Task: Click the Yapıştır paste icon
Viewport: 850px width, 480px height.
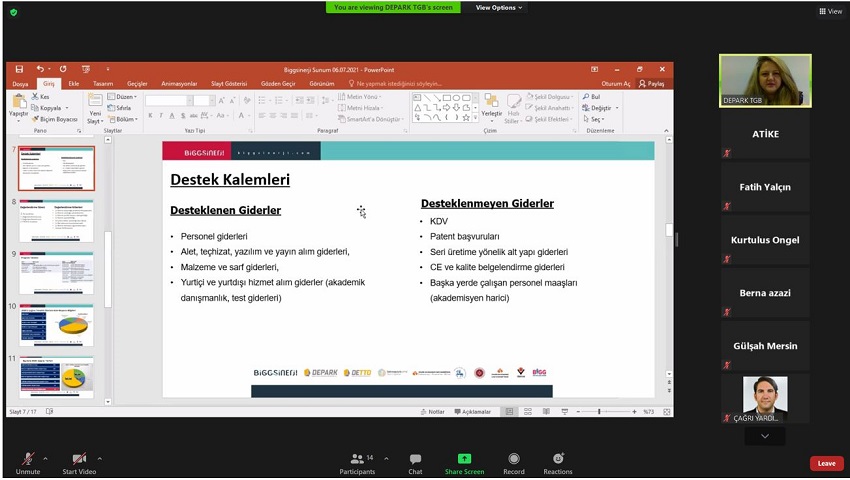Action: [x=18, y=104]
